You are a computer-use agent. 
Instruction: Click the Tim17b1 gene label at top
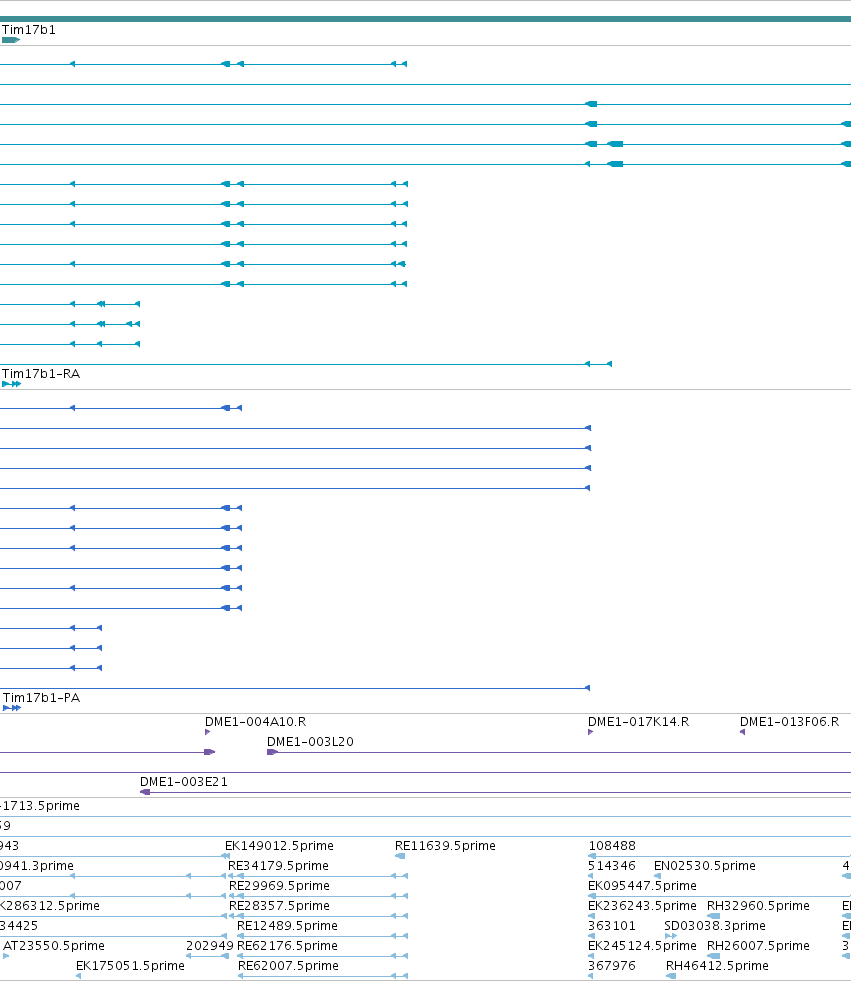coord(29,30)
